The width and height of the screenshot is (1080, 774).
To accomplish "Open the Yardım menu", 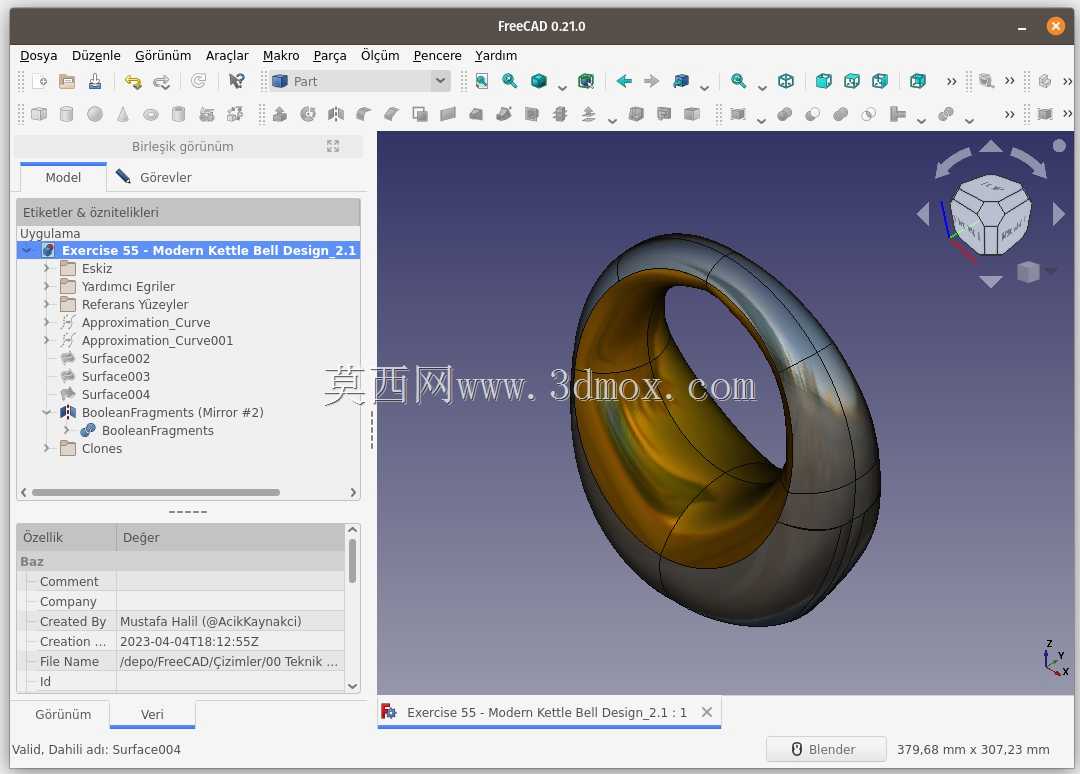I will 496,55.
